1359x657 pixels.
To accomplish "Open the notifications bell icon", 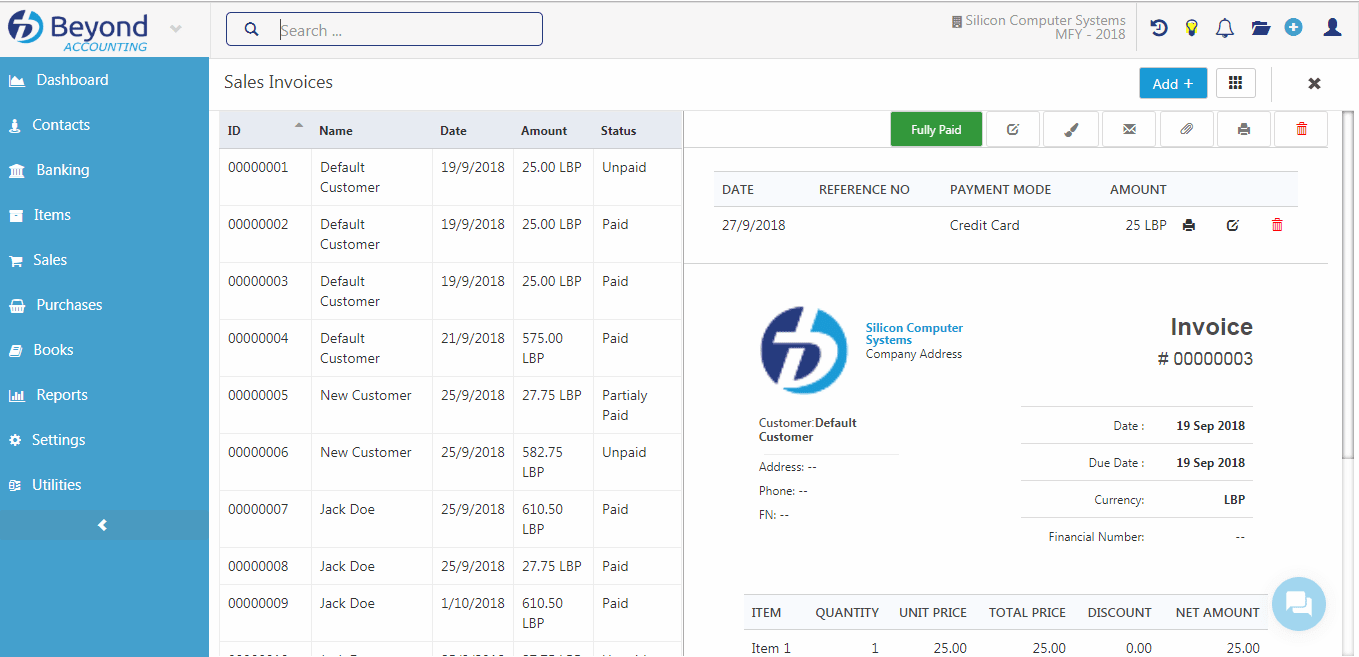I will (x=1225, y=28).
